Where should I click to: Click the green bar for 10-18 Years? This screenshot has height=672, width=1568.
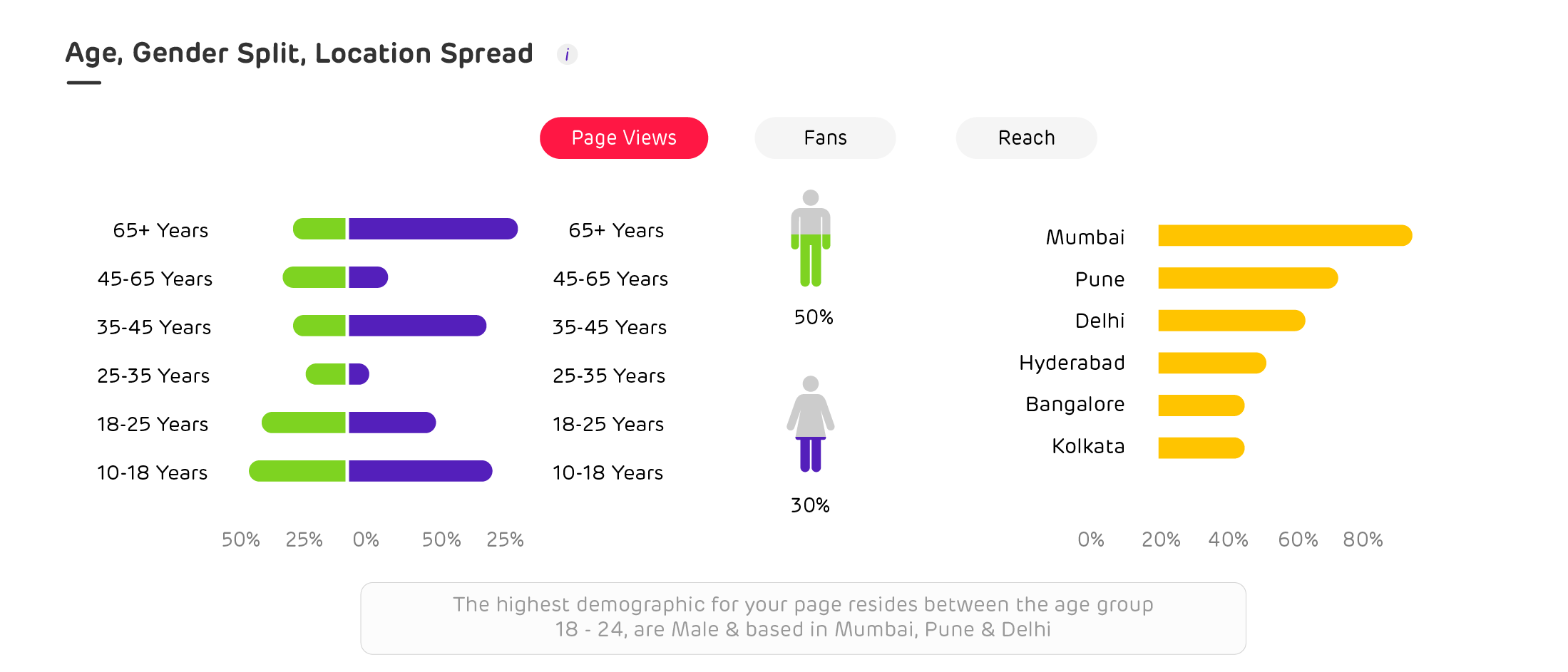tap(297, 471)
